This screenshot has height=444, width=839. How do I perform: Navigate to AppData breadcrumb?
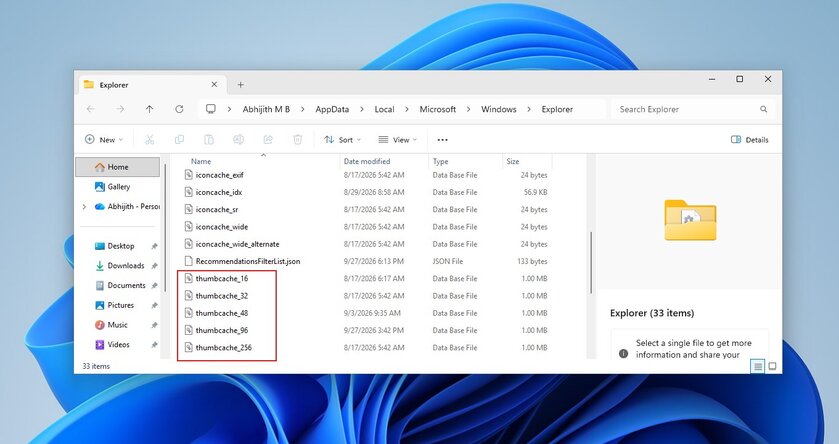pos(332,109)
